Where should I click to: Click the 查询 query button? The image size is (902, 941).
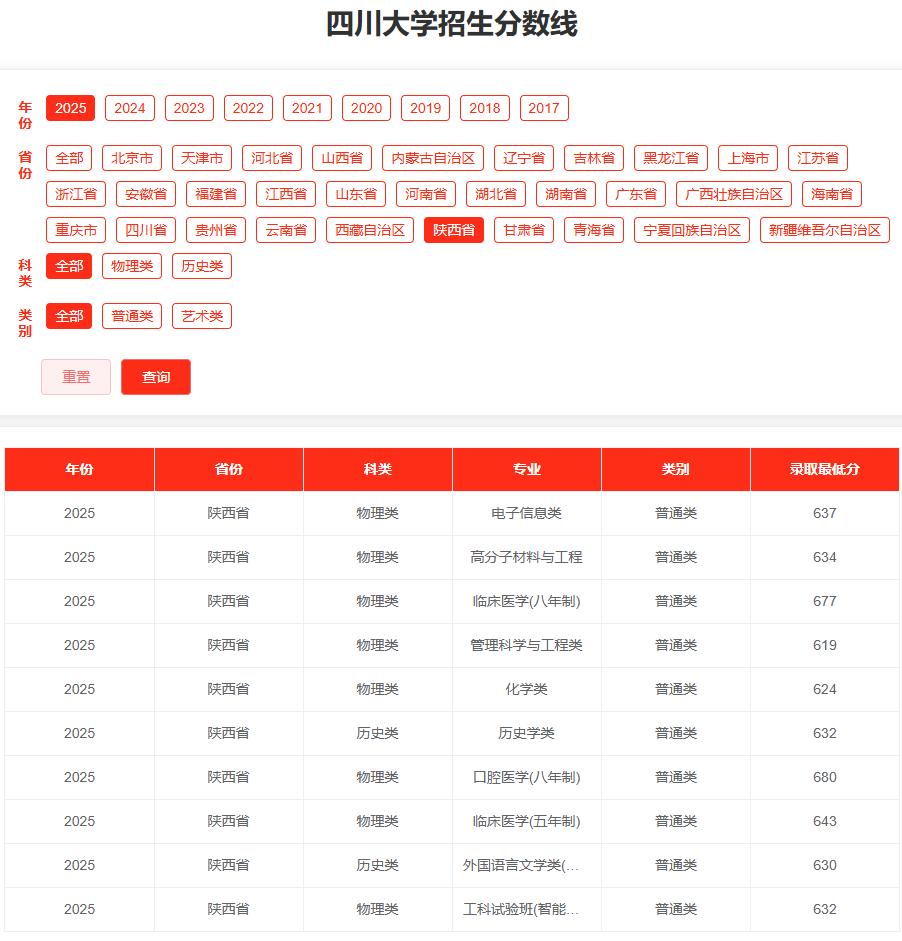pos(156,377)
